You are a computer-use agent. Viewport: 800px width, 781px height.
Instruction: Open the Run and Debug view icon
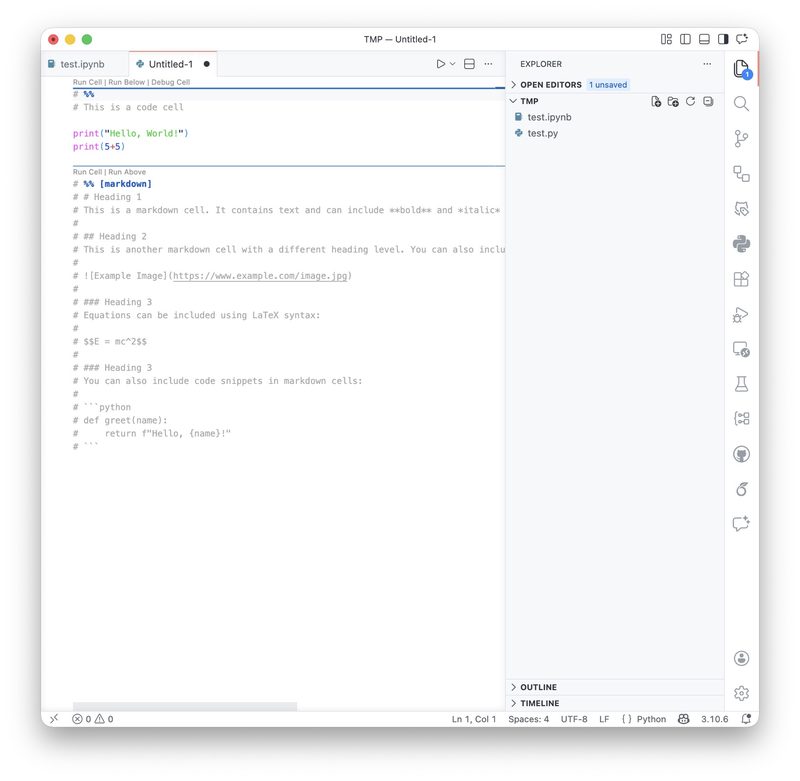741,315
